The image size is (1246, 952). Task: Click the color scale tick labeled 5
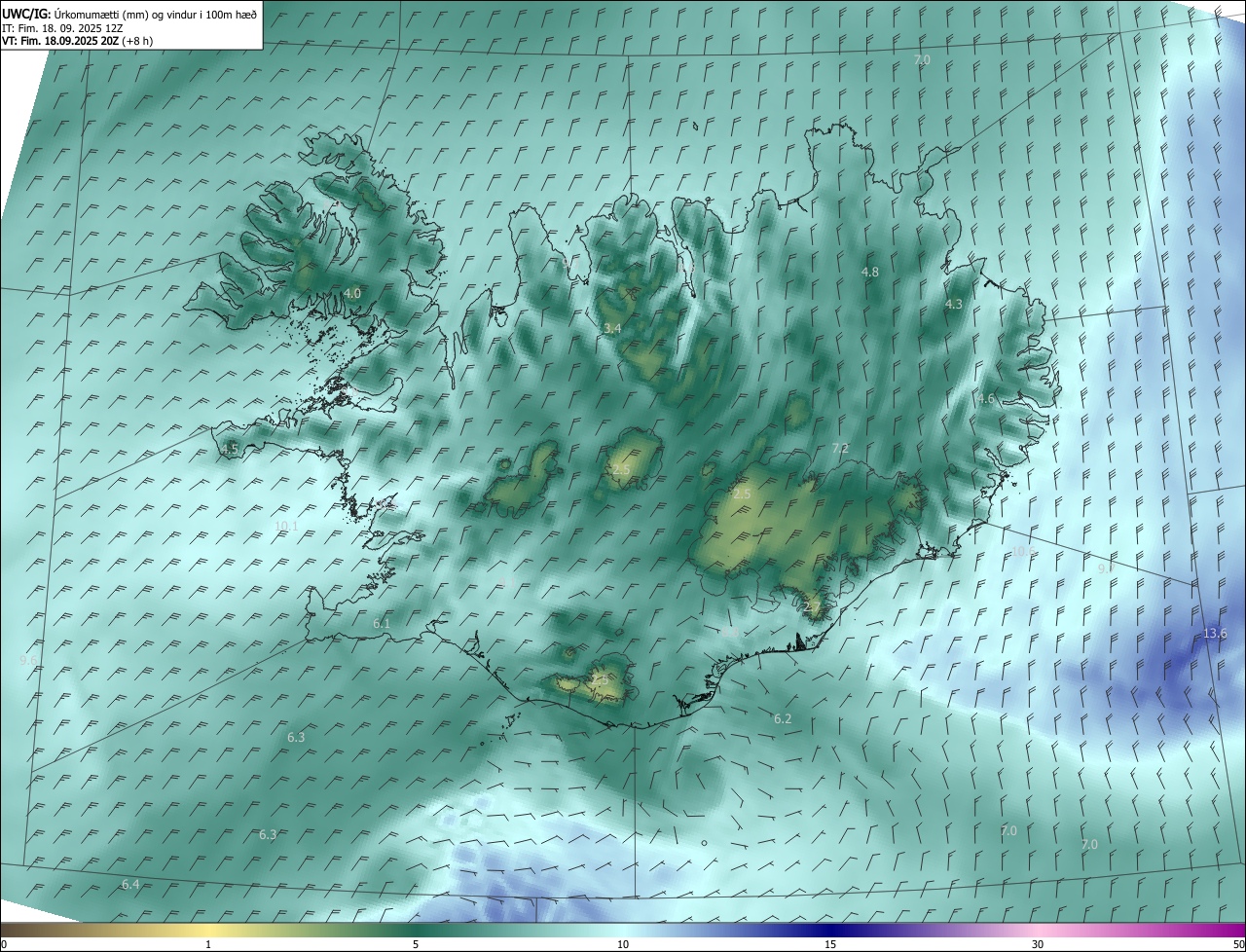pos(416,945)
